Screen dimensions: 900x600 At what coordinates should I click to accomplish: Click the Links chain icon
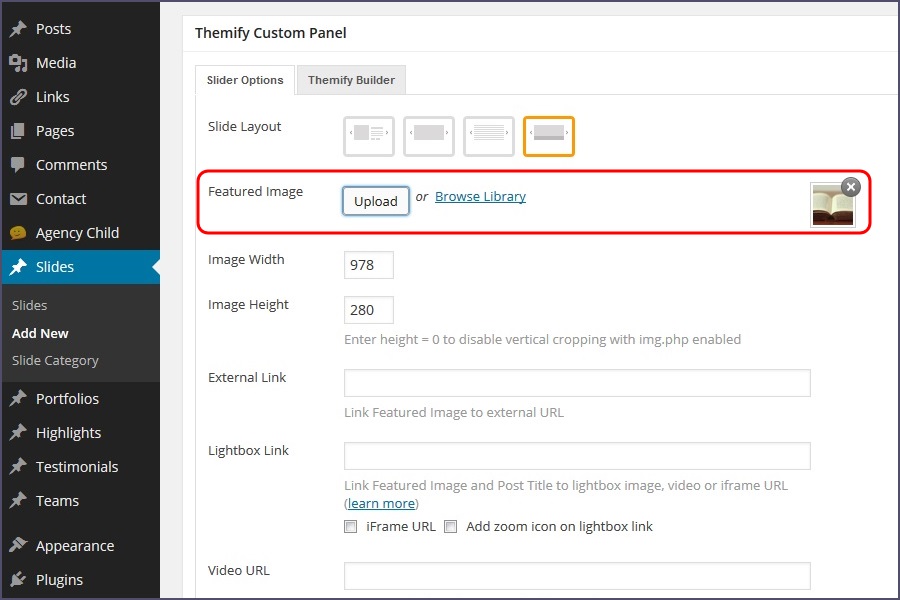tap(18, 97)
